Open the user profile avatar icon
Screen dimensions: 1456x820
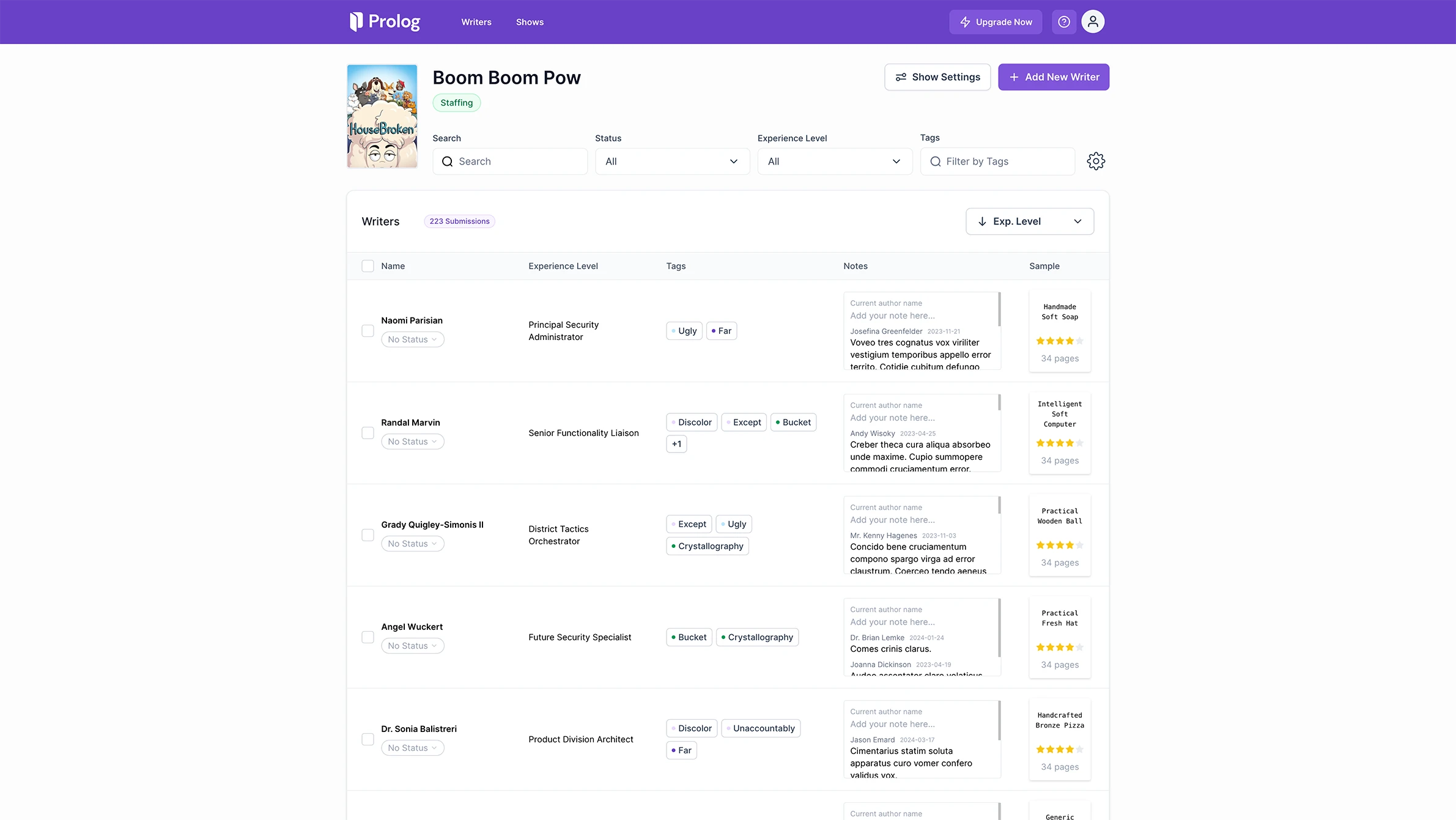[1093, 22]
